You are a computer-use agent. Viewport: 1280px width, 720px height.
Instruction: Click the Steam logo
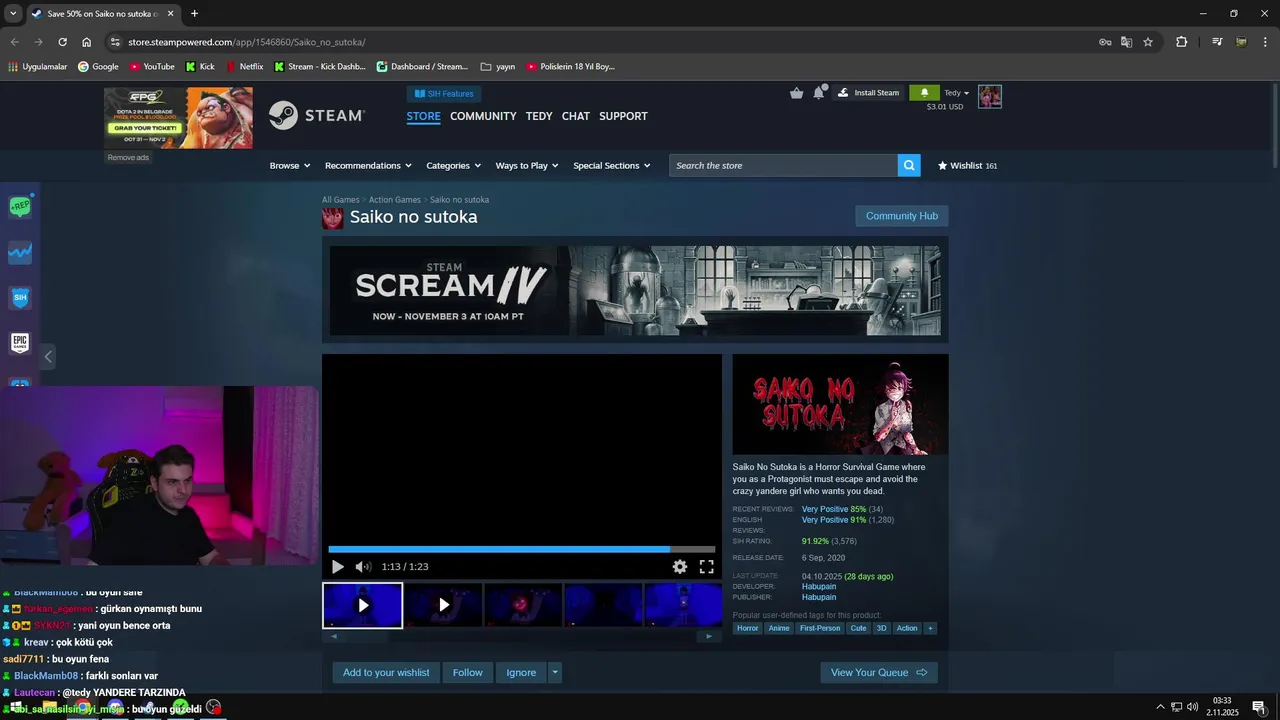tap(317, 116)
